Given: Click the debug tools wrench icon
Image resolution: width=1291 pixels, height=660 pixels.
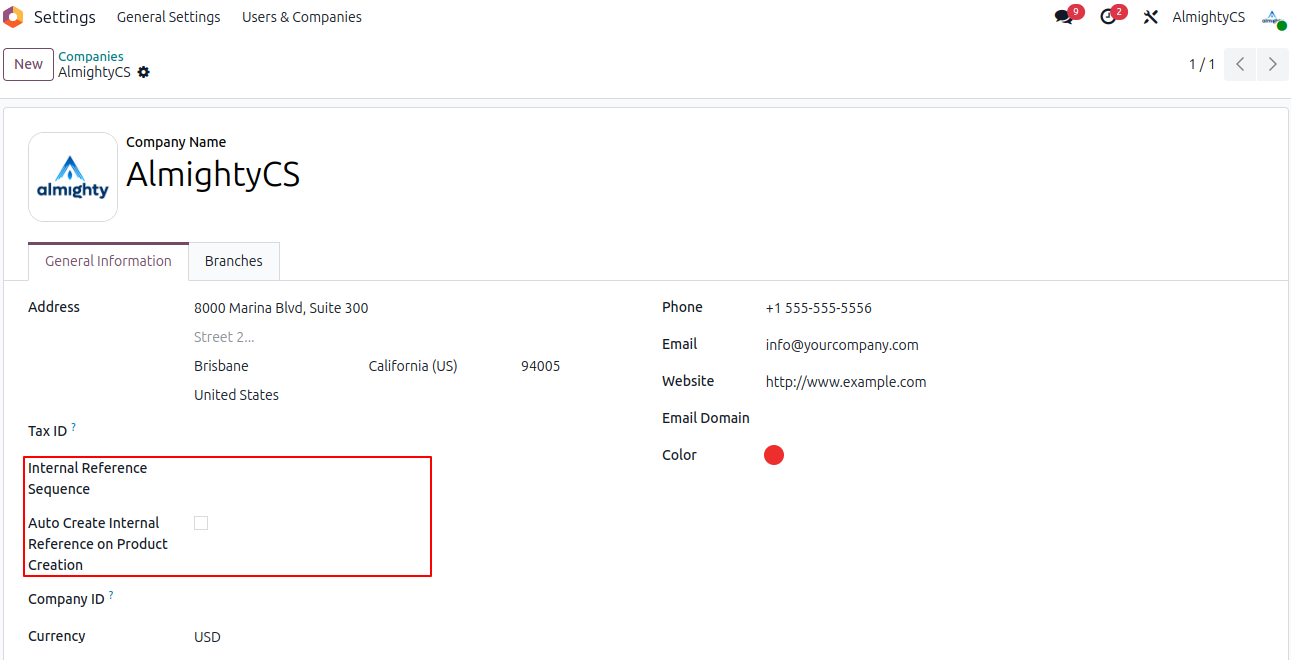Looking at the screenshot, I should [1151, 17].
